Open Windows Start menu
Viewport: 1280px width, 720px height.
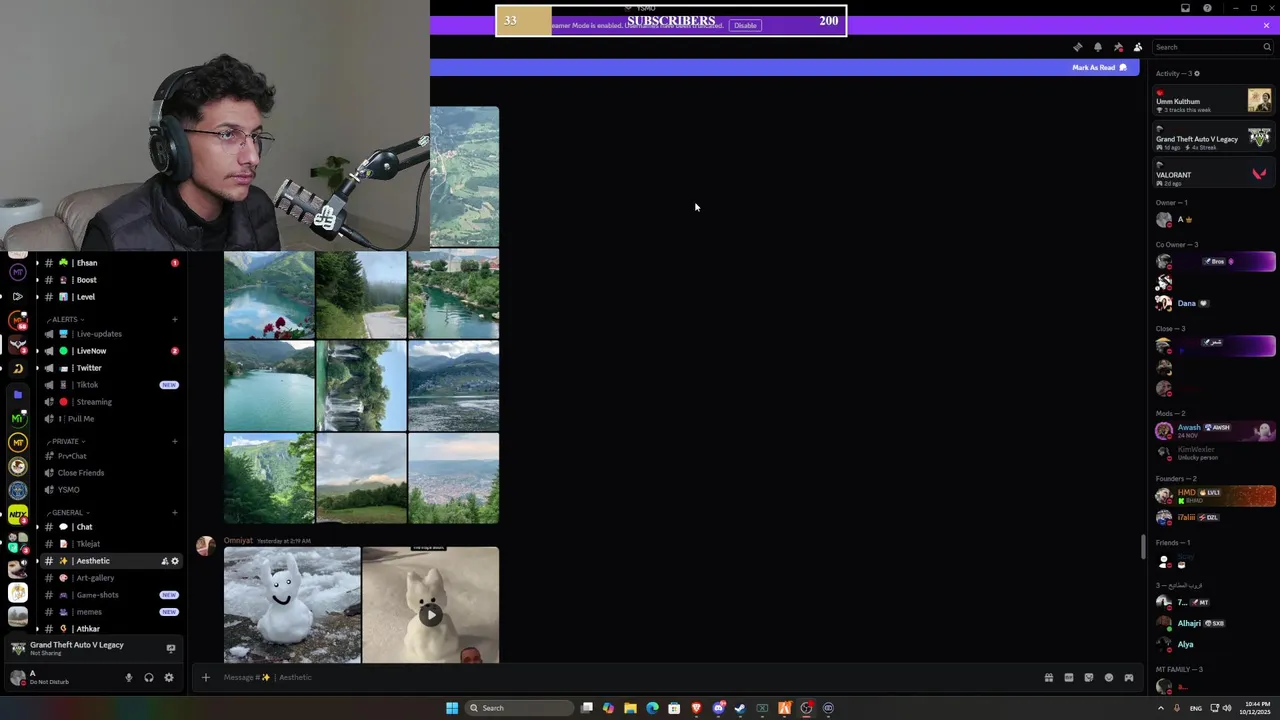[x=452, y=708]
